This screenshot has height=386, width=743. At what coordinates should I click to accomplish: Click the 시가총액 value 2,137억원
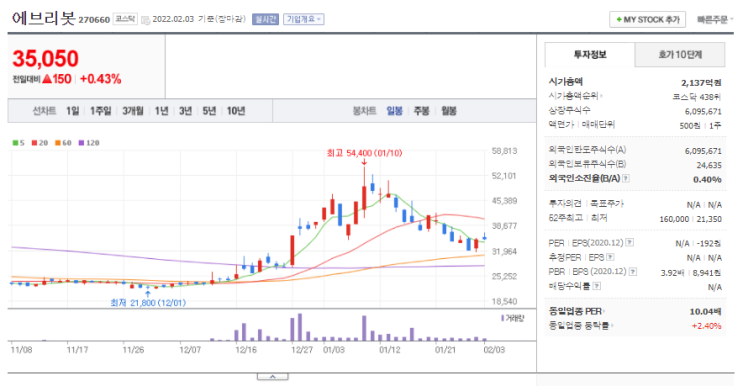click(701, 83)
